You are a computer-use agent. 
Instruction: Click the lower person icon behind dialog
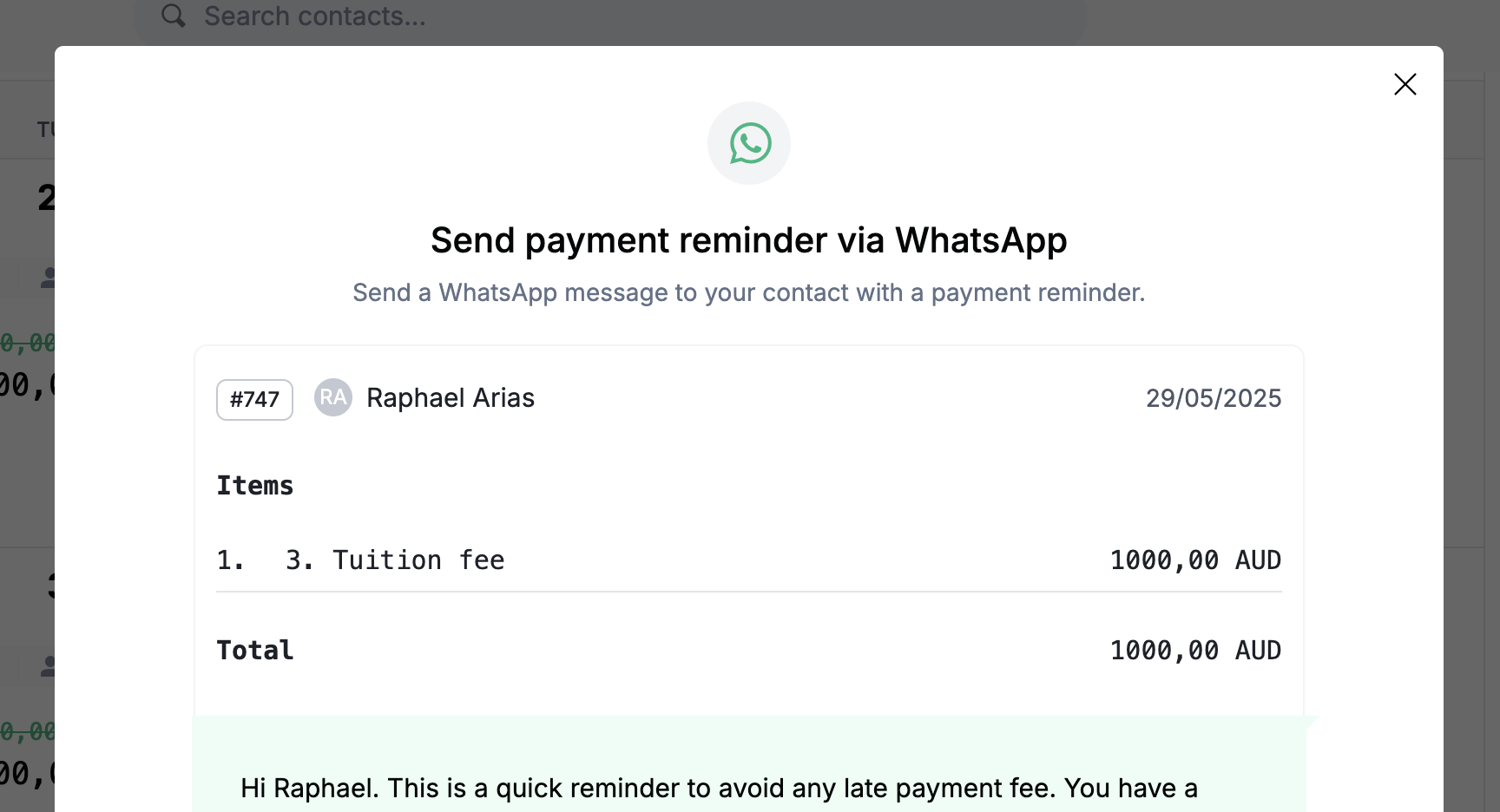tap(49, 666)
